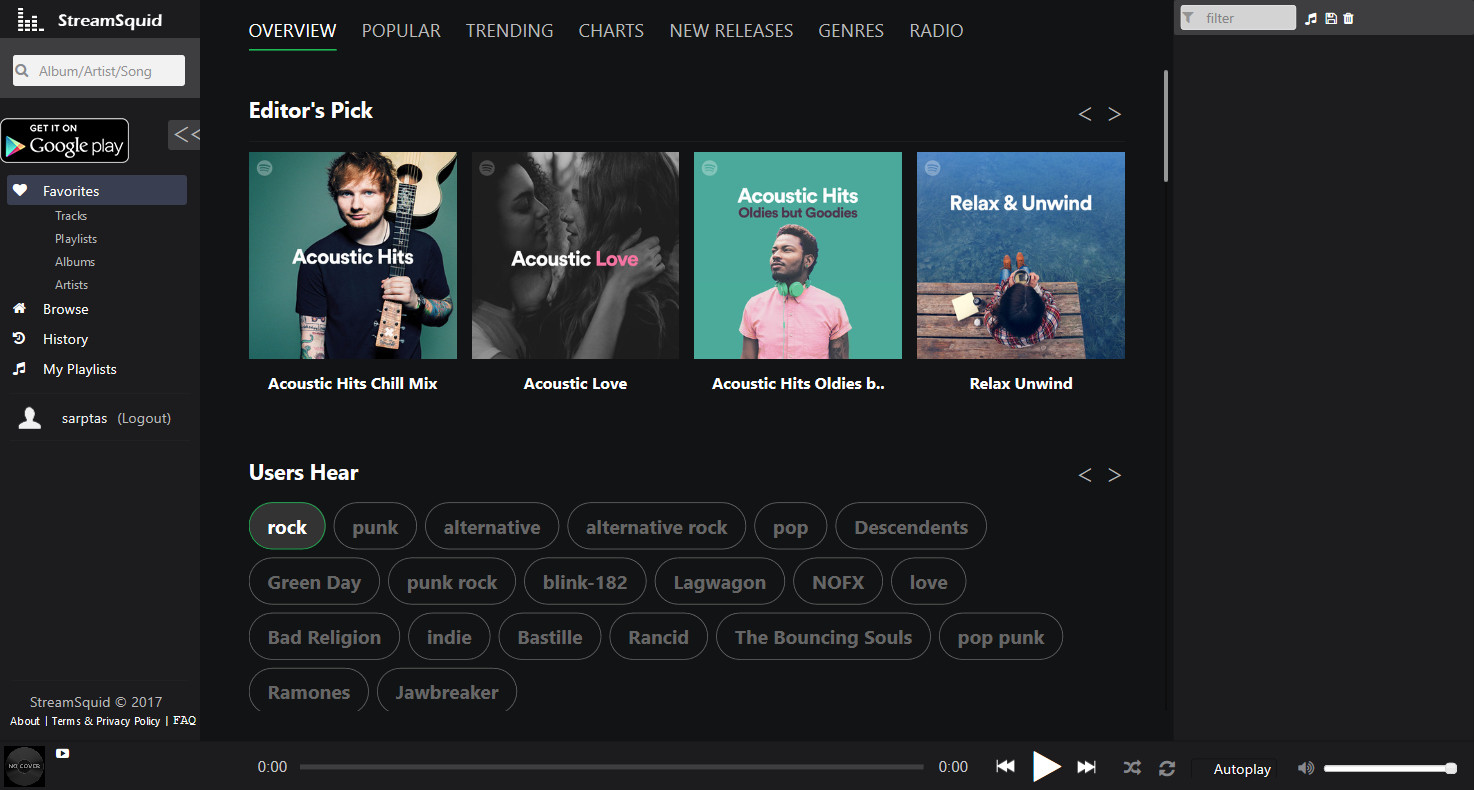The height and width of the screenshot is (790, 1474).
Task: Show previous Editor's Pick items
Action: (1085, 114)
